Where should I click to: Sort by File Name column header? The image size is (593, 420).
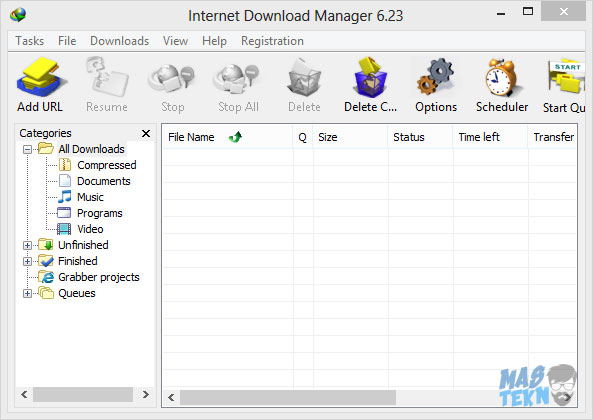[x=227, y=137]
